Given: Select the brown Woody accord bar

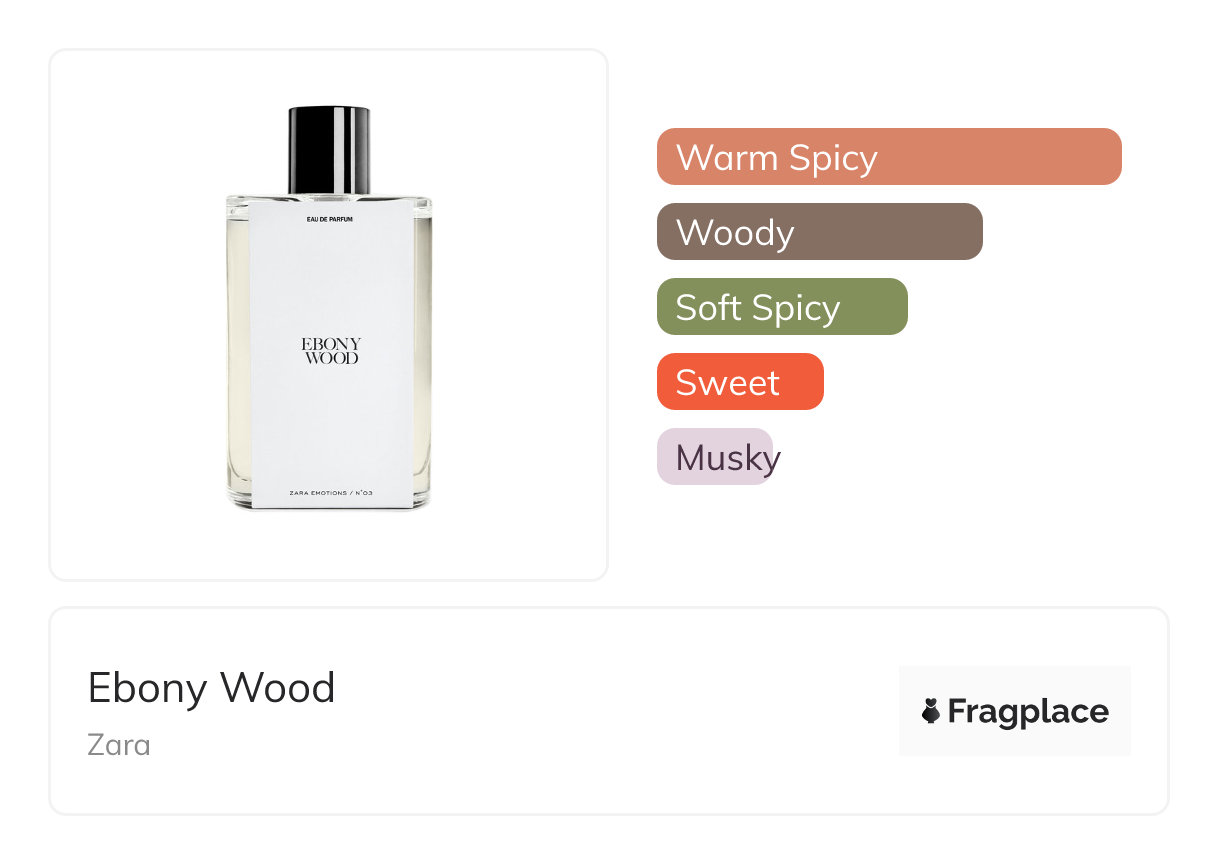Looking at the screenshot, I should [x=820, y=232].
